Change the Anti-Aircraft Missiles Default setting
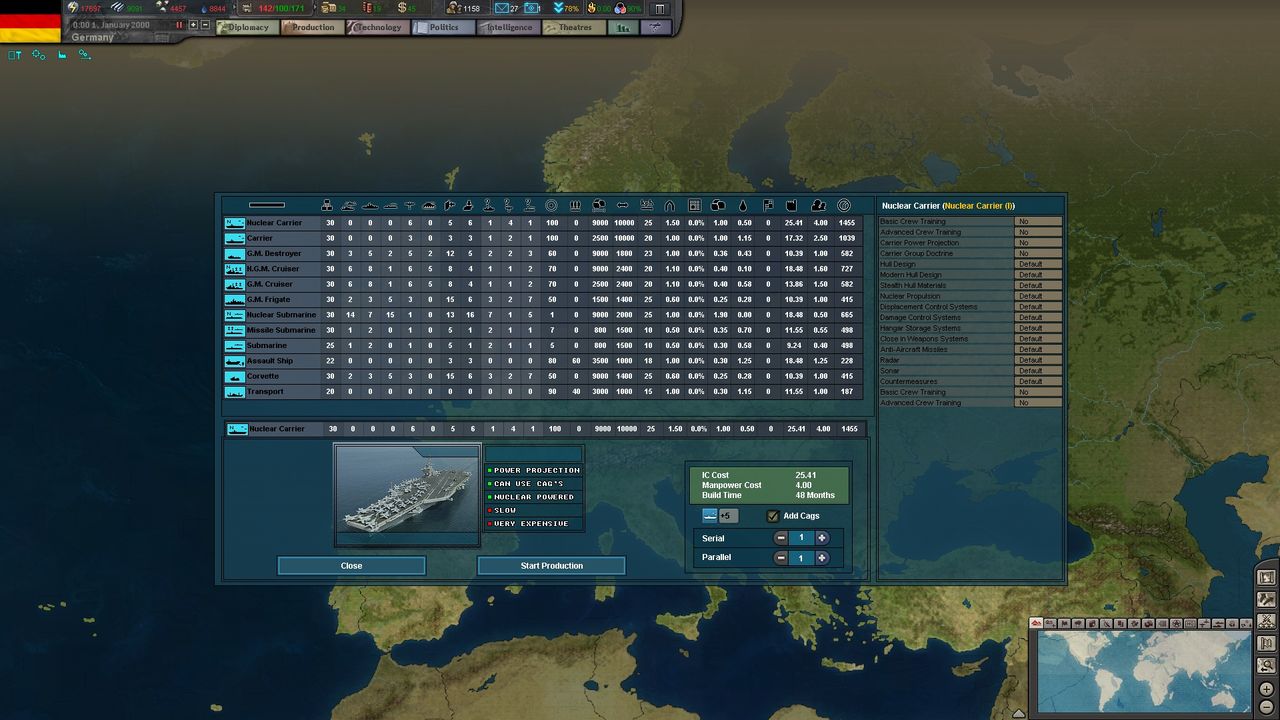 point(1038,349)
